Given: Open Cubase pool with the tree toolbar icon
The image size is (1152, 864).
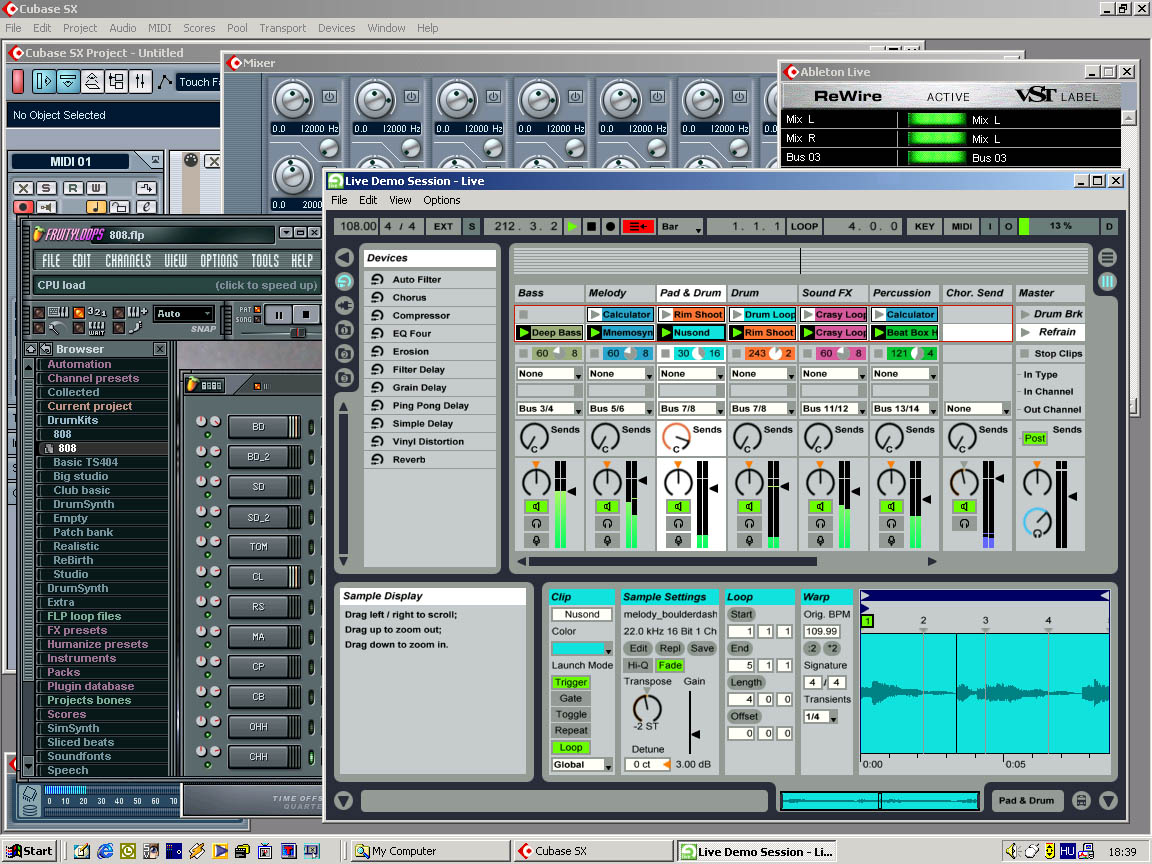Looking at the screenshot, I should [x=116, y=82].
